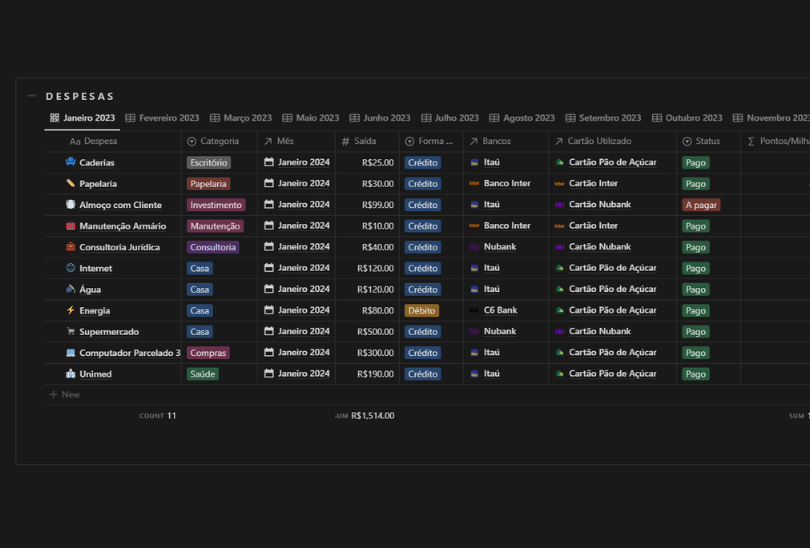The width and height of the screenshot is (810, 548).
Task: Click the hospital icon next to Unimed
Action: coord(71,374)
